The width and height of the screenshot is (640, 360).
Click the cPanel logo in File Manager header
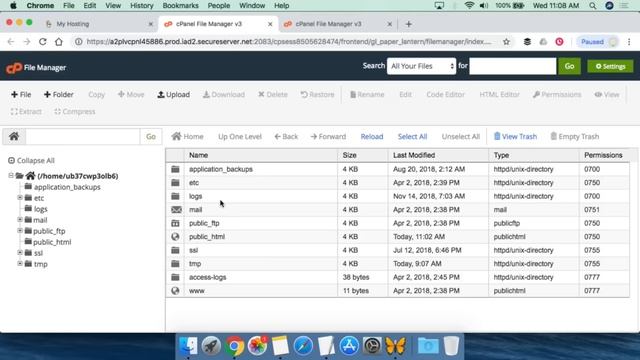coord(14,68)
